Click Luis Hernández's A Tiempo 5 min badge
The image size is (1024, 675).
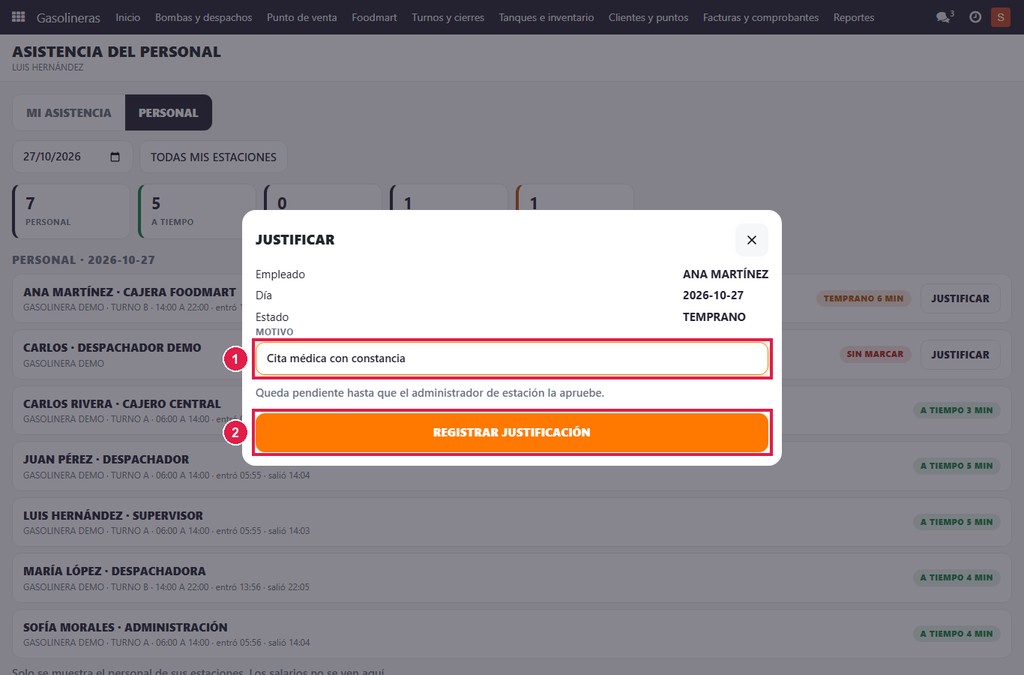pyautogui.click(x=956, y=522)
